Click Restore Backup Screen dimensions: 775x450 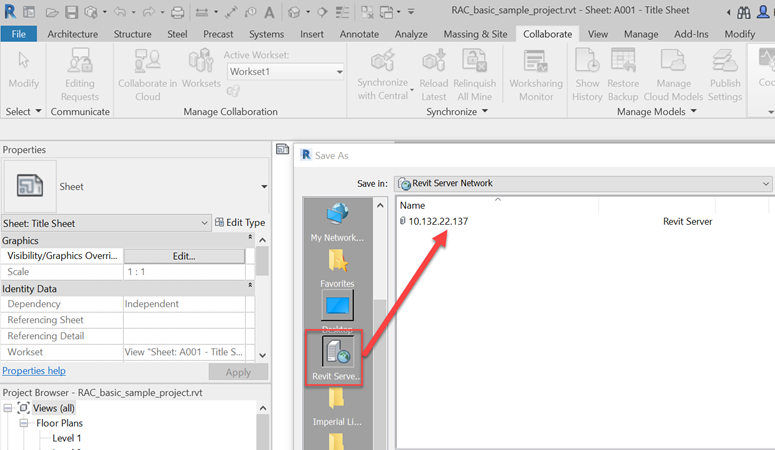pyautogui.click(x=623, y=74)
